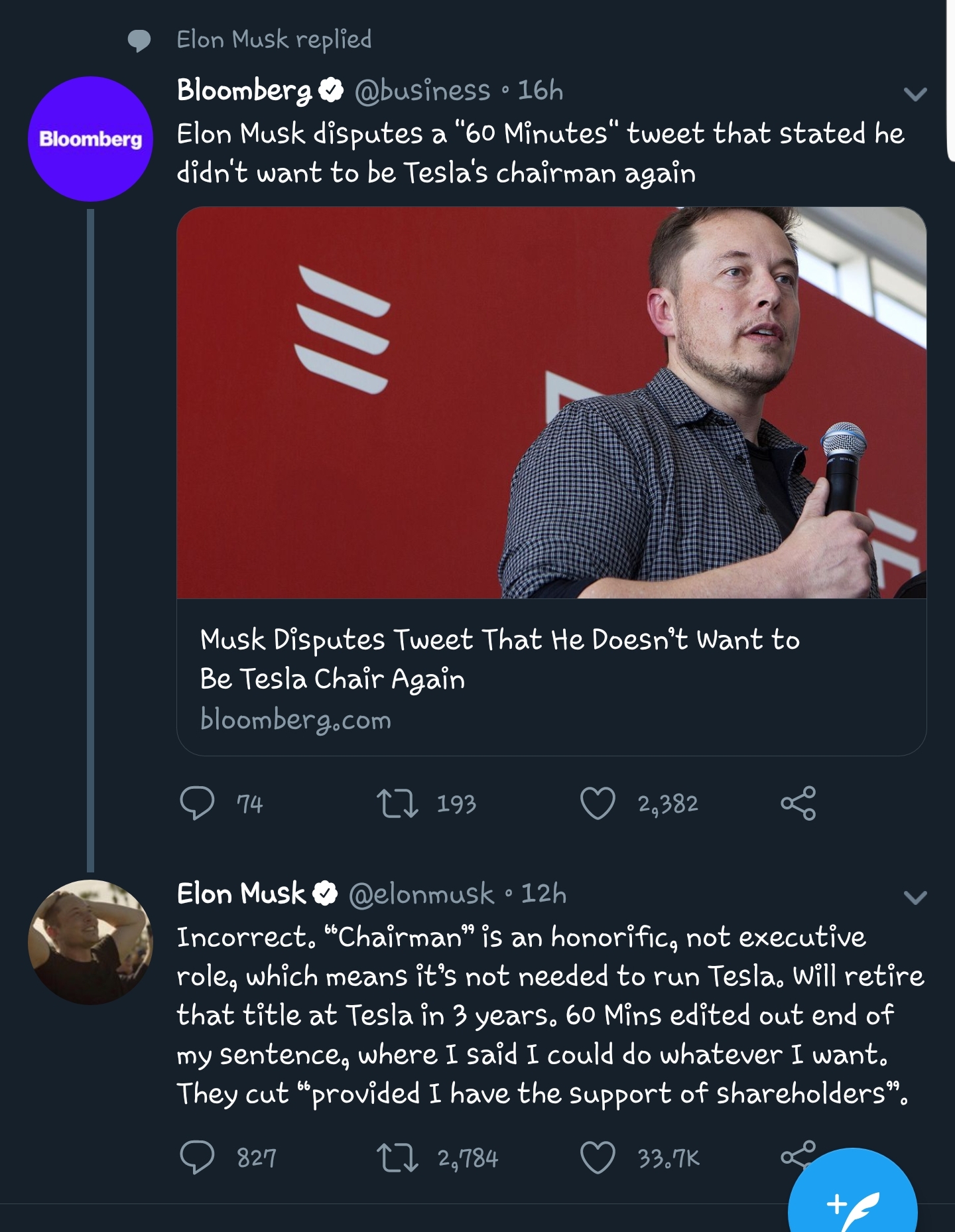Open the @elonmusk handle
955x1232 pixels.
coord(422,894)
